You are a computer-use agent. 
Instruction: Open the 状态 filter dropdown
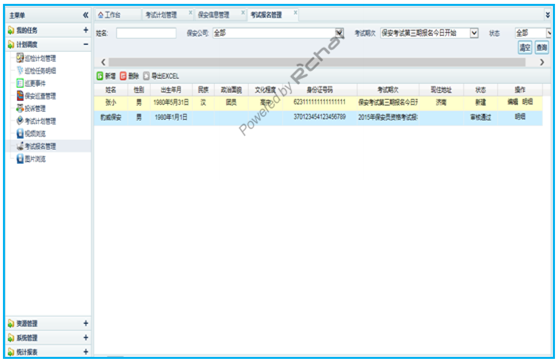pos(549,33)
